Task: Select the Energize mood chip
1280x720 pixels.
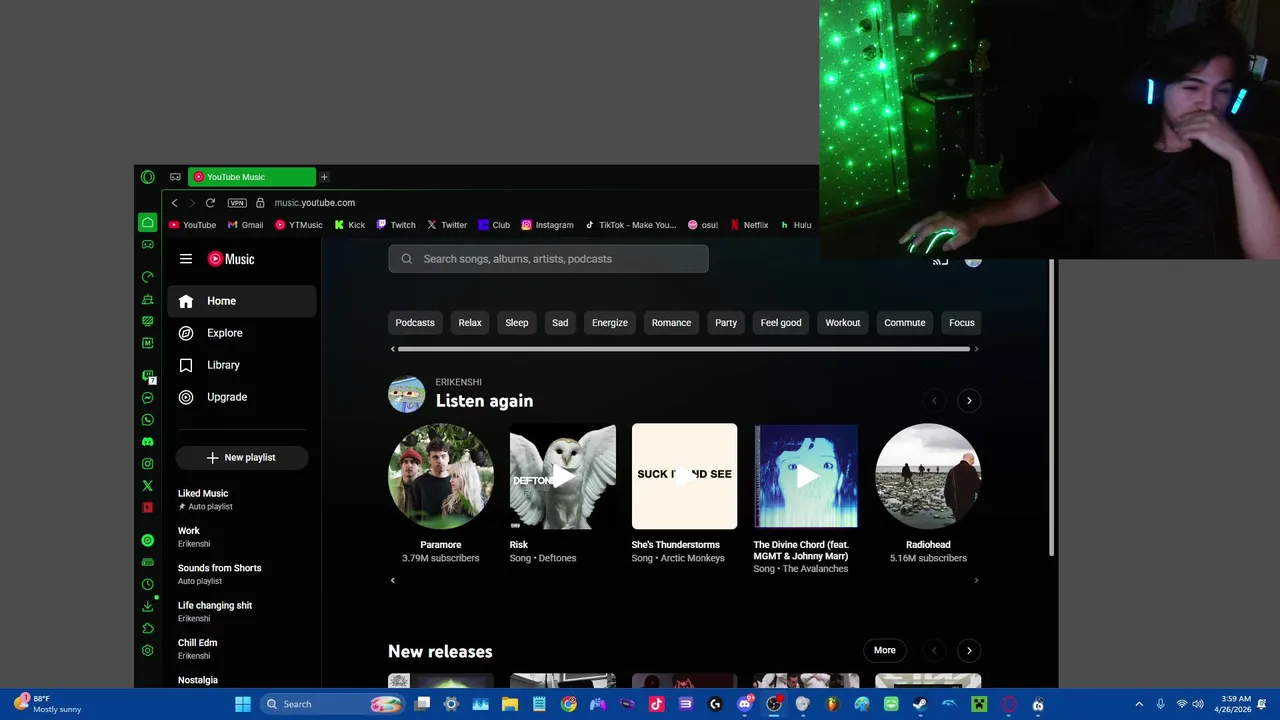Action: click(x=610, y=323)
